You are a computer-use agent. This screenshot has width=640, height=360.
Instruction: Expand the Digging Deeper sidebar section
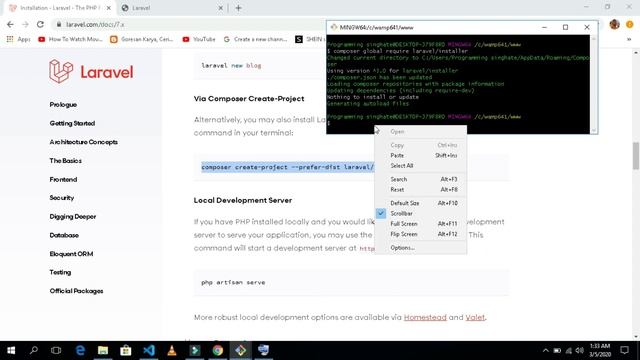pyautogui.click(x=73, y=216)
